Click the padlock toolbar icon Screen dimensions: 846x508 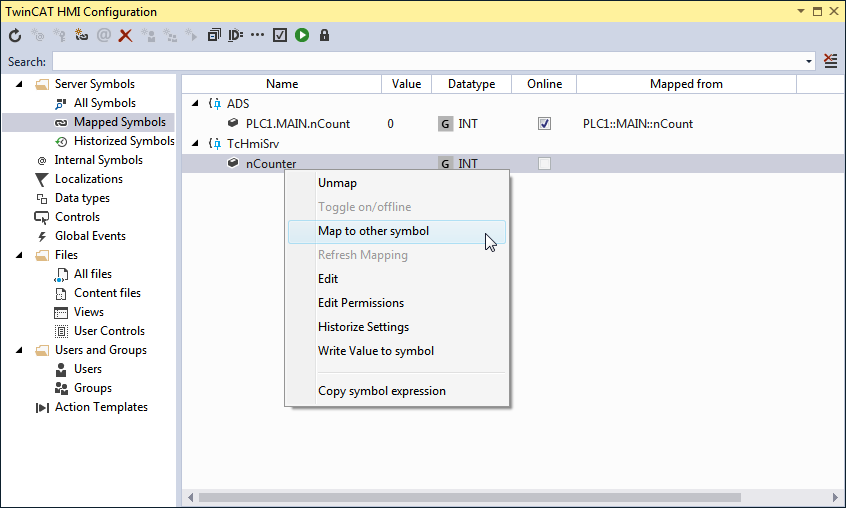tap(324, 36)
